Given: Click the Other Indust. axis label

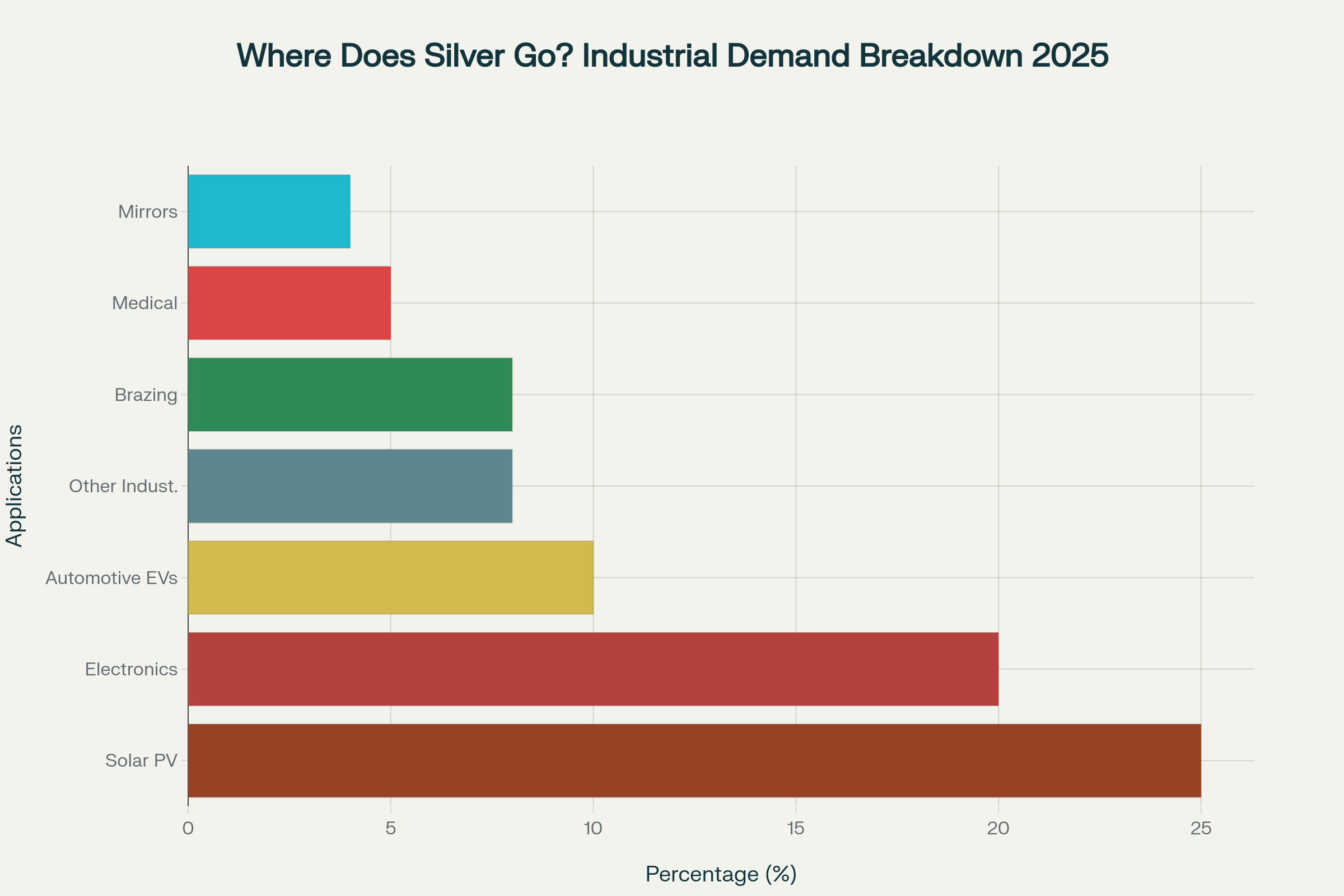Looking at the screenshot, I should point(123,486).
